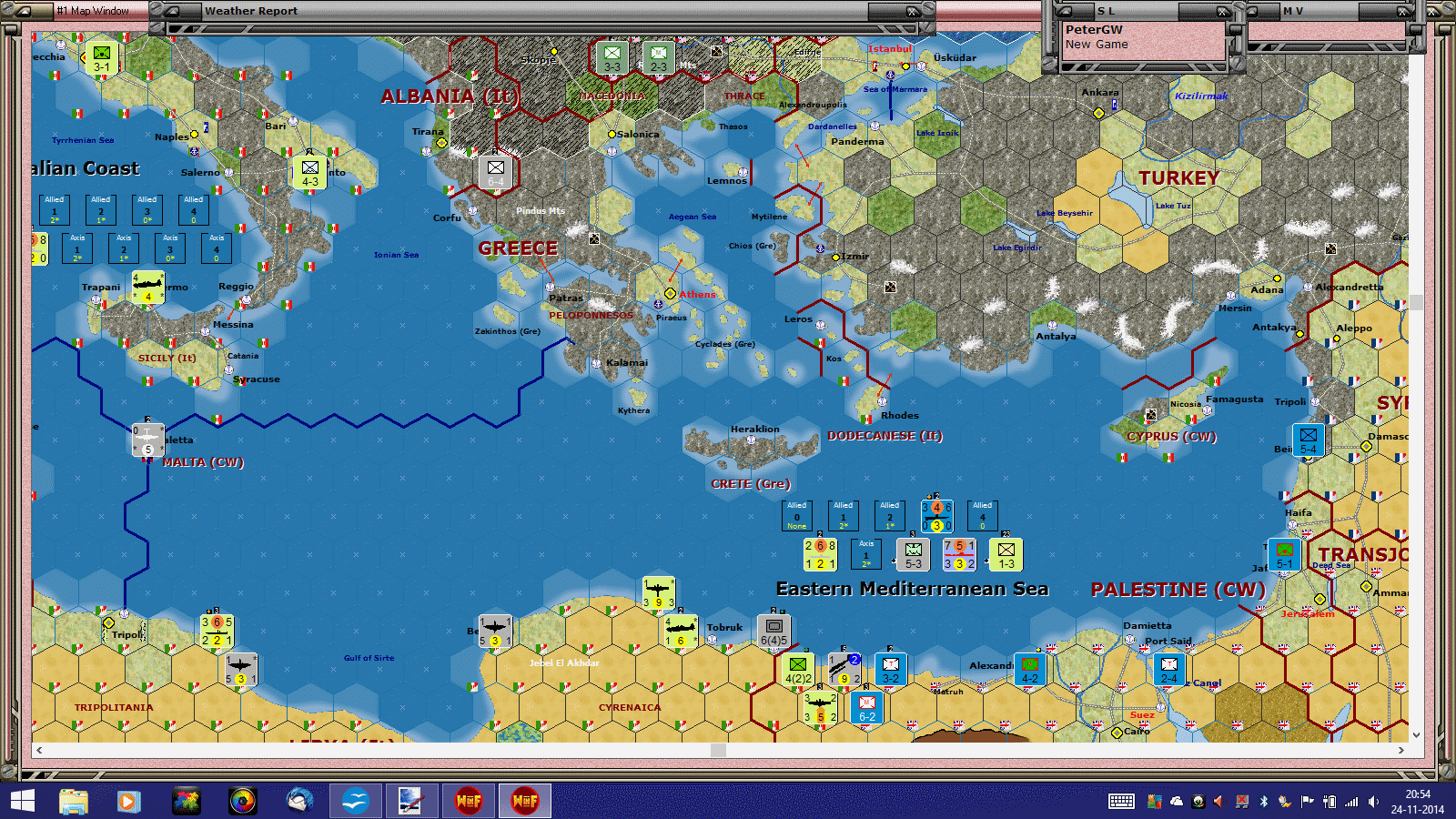Image resolution: width=1456 pixels, height=819 pixels.
Task: Select the 3-9-3 bomber counter in Cyrenaica
Action: [659, 592]
